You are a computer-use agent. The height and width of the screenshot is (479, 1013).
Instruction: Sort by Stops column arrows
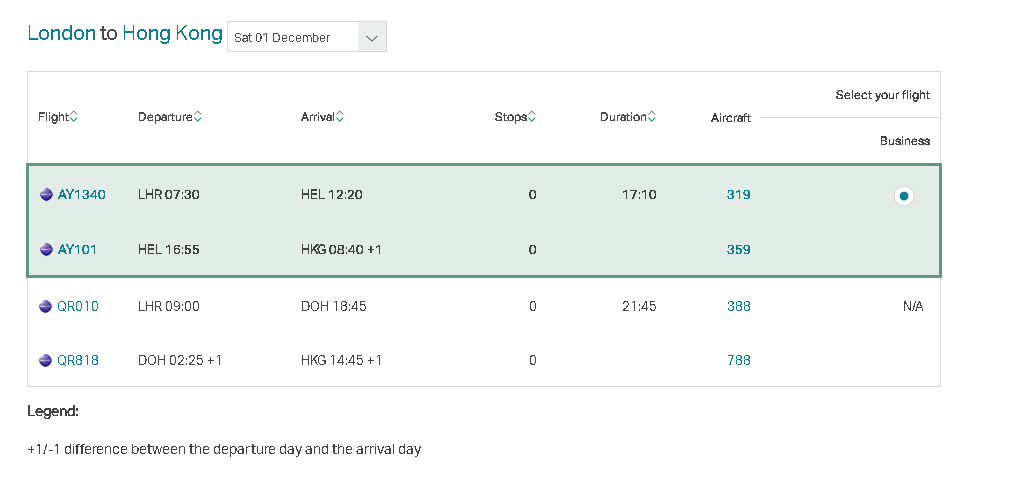532,117
